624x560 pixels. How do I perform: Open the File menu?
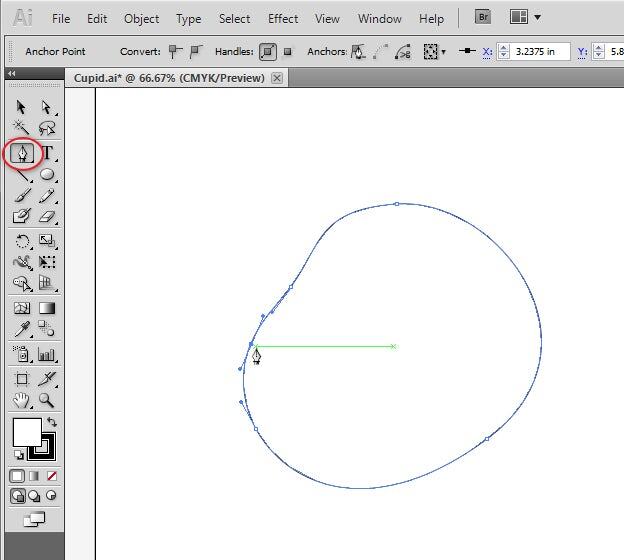pyautogui.click(x=61, y=19)
